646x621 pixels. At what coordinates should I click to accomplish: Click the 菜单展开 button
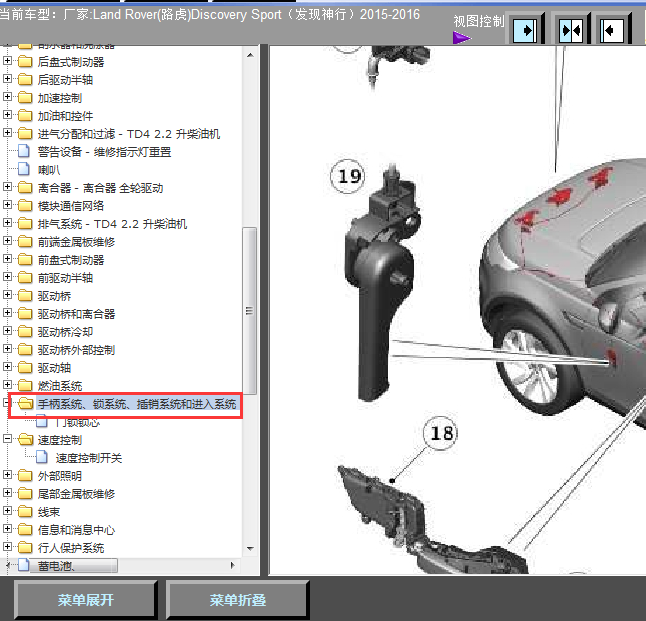[86, 599]
